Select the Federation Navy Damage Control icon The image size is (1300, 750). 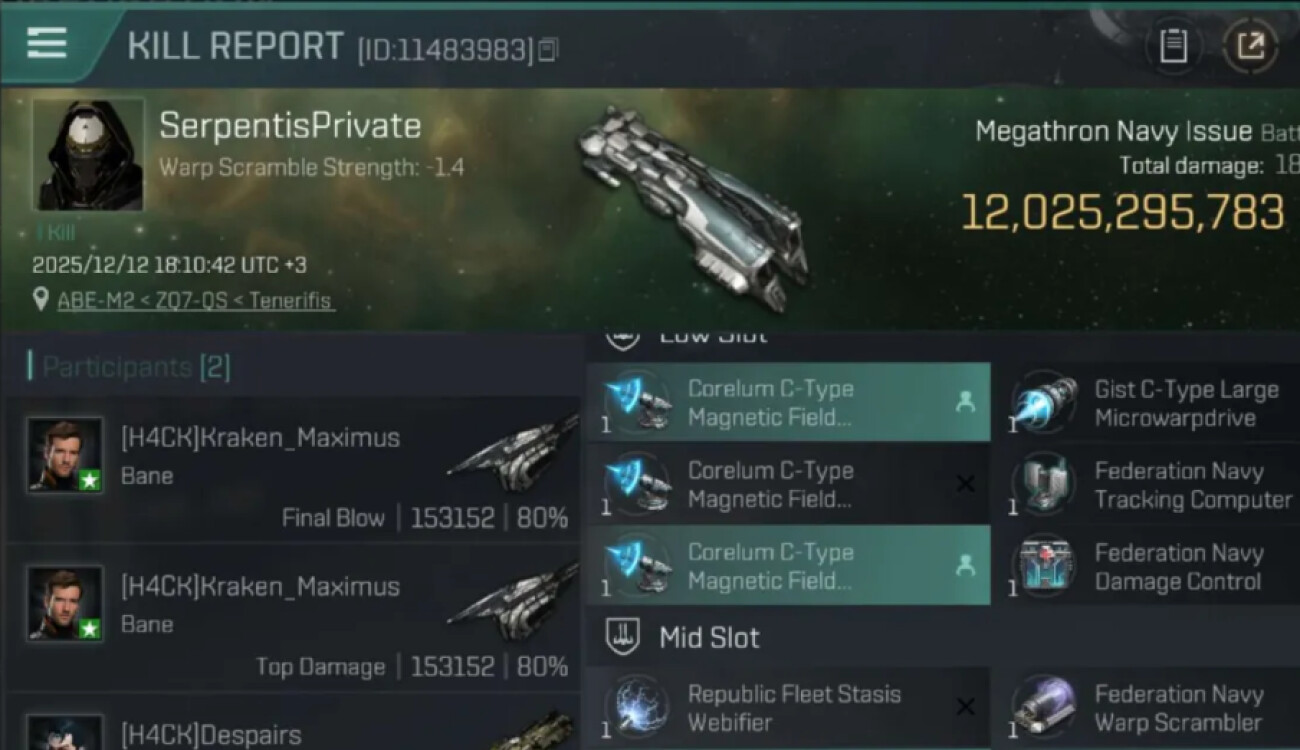click(x=1043, y=567)
